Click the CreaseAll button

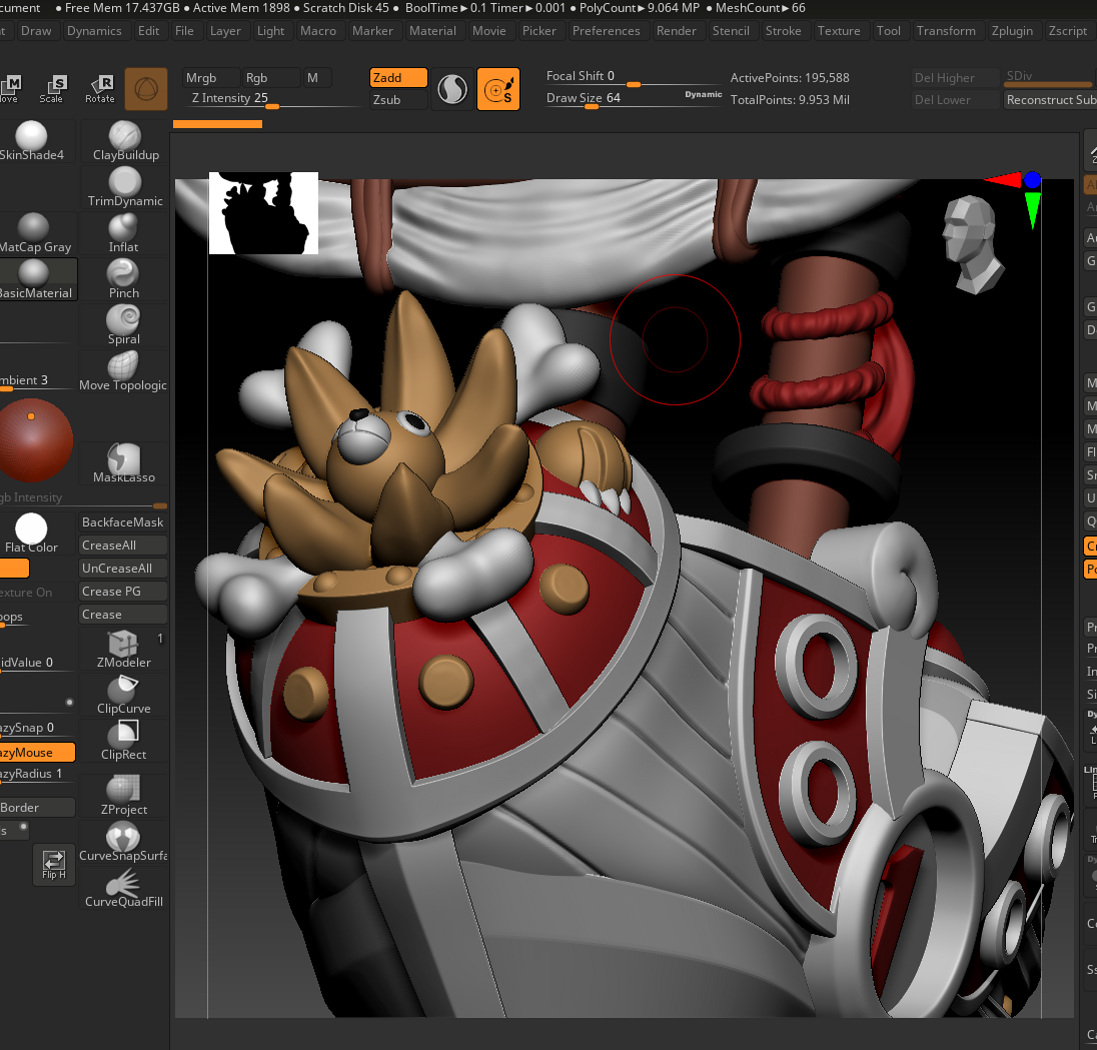coord(123,545)
